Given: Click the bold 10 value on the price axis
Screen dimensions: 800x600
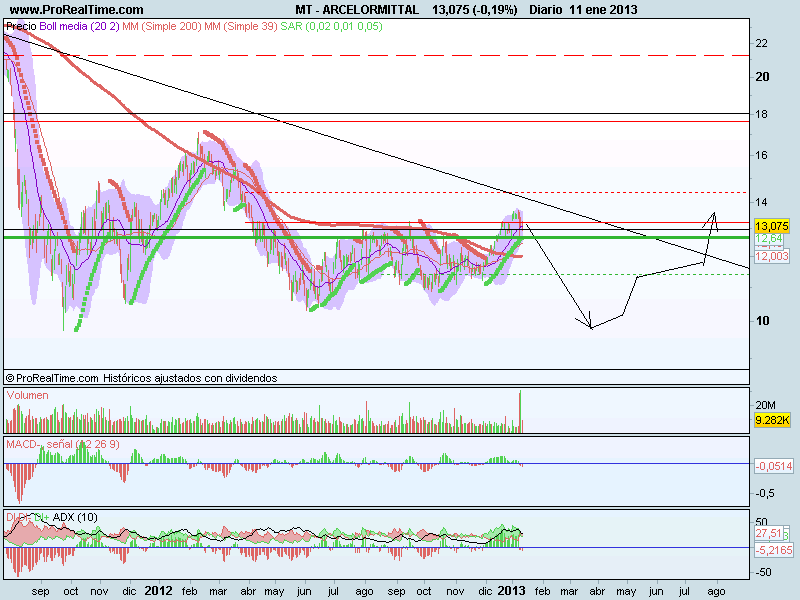Looking at the screenshot, I should [762, 320].
